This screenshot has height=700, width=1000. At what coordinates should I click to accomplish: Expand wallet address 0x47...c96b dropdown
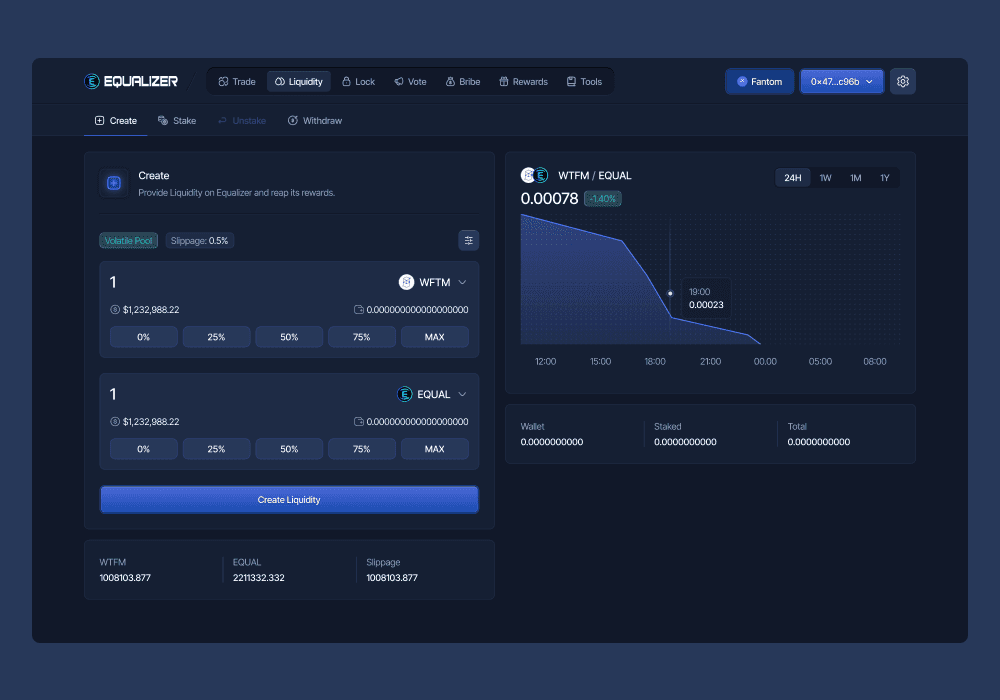(842, 82)
